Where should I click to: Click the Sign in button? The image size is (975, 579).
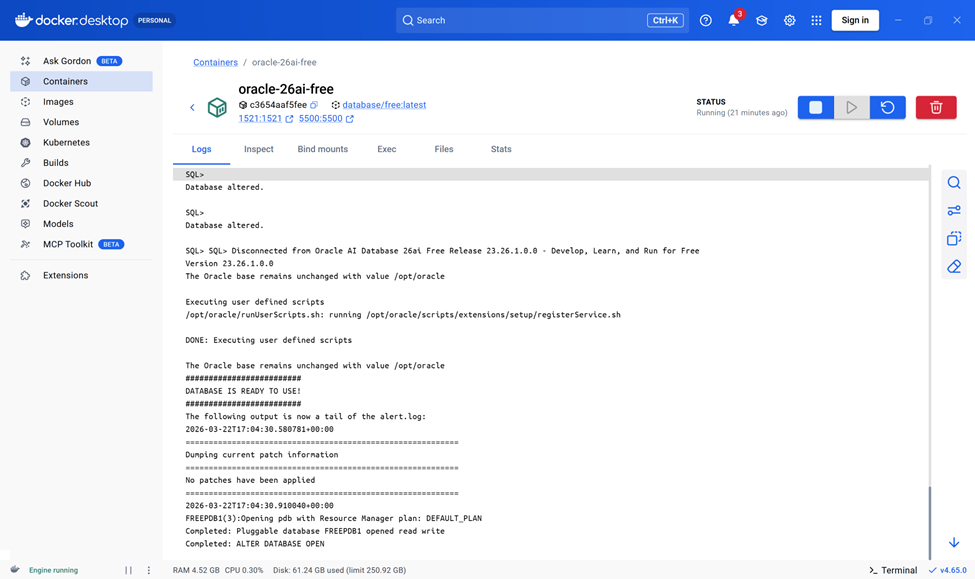tap(855, 20)
